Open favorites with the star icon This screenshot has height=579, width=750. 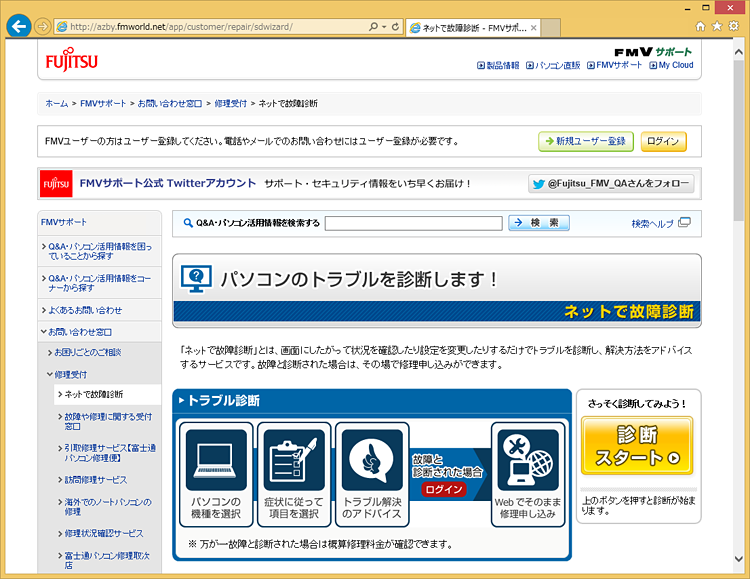717,26
